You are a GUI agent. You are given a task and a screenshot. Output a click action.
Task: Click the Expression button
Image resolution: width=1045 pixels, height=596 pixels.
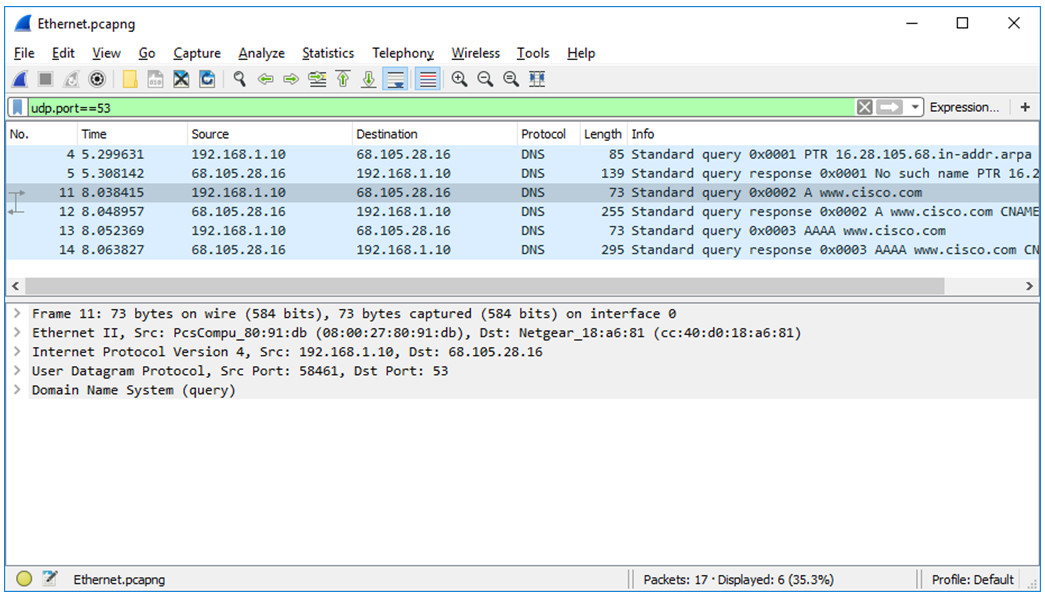click(963, 106)
